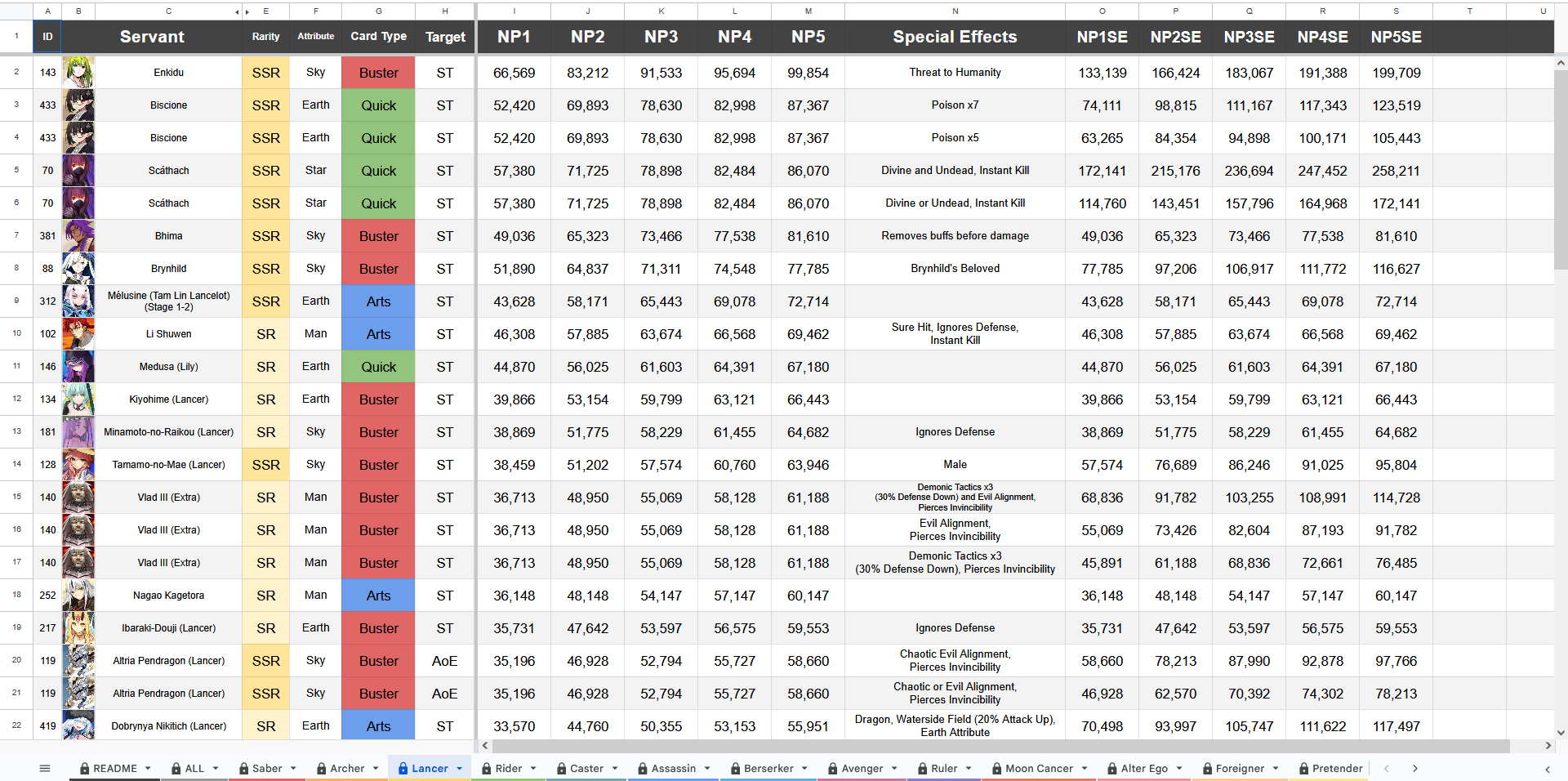Select the Poison x7 cell
Screen dimensions: 1568x781
point(955,105)
